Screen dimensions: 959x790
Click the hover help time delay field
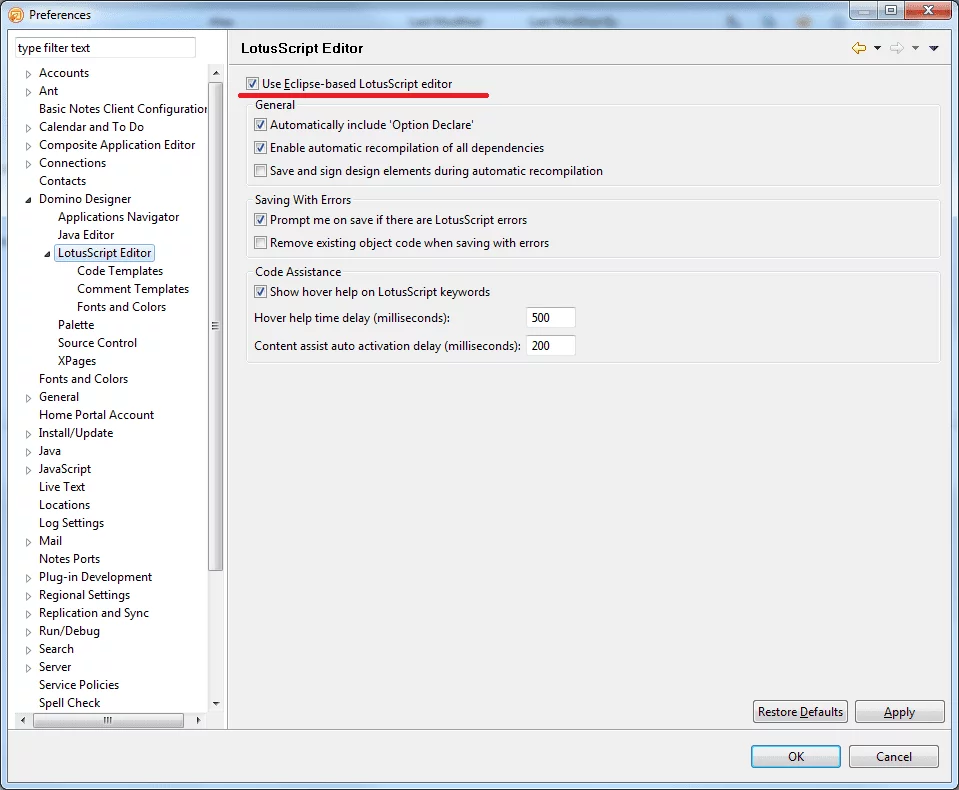click(x=550, y=318)
